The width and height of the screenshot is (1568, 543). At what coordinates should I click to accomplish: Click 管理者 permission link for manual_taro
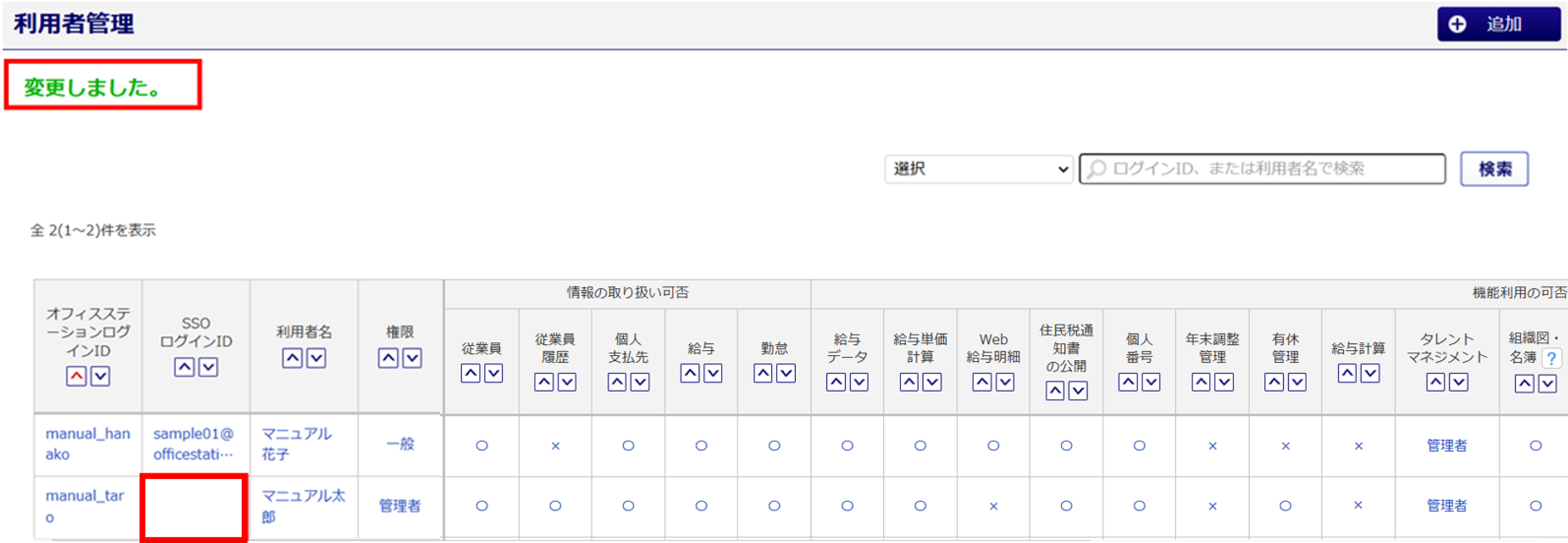coord(400,506)
